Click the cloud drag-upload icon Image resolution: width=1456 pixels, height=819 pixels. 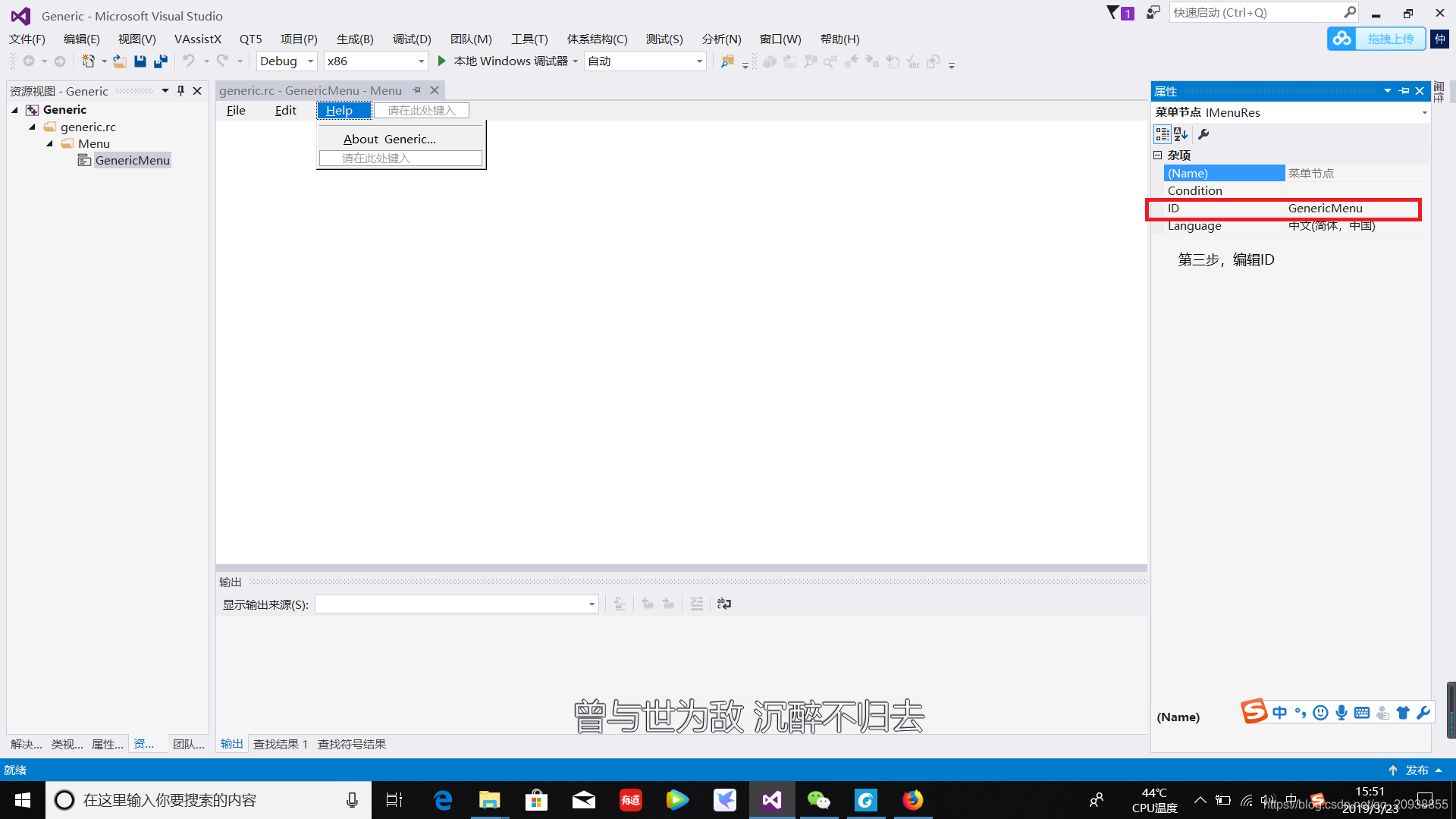click(x=1341, y=39)
